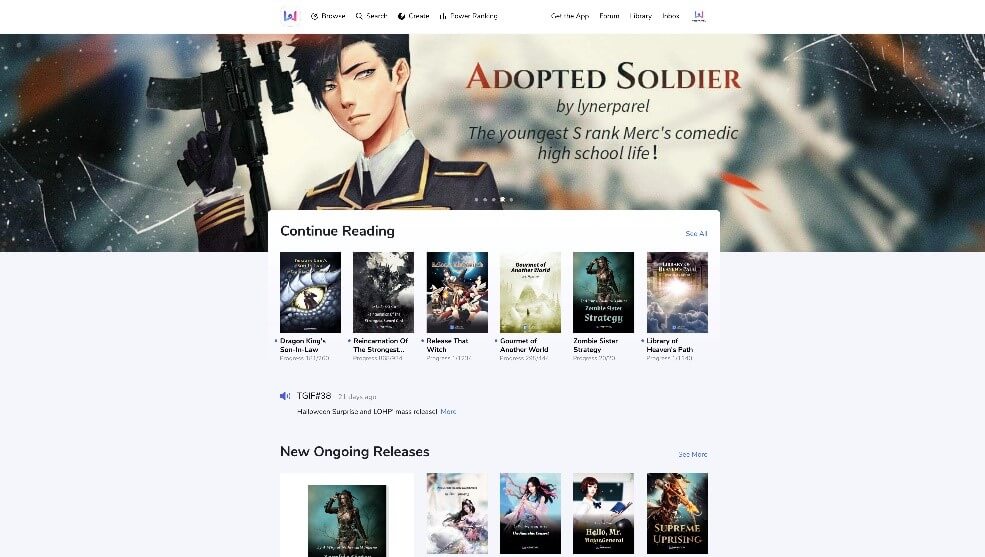The image size is (985, 557).
Task: Open the Browse compass icon
Action: pyautogui.click(x=314, y=16)
